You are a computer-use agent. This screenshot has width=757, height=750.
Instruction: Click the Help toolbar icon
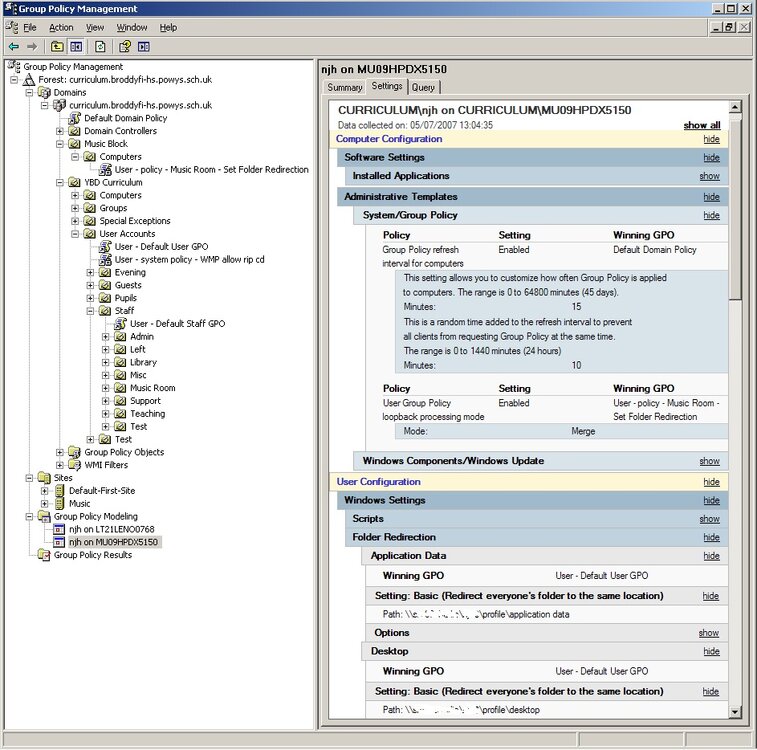(x=125, y=47)
